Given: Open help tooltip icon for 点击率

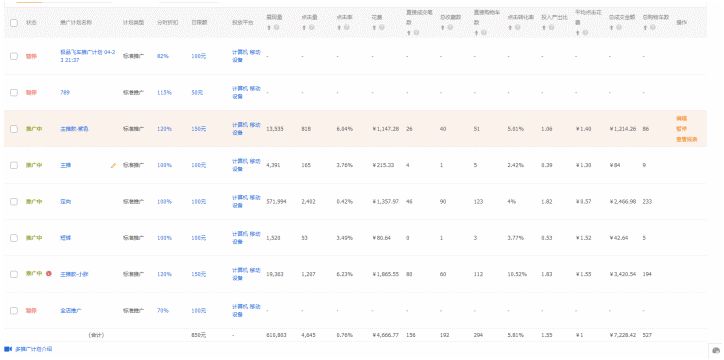Looking at the screenshot, I should pyautogui.click(x=347, y=28).
